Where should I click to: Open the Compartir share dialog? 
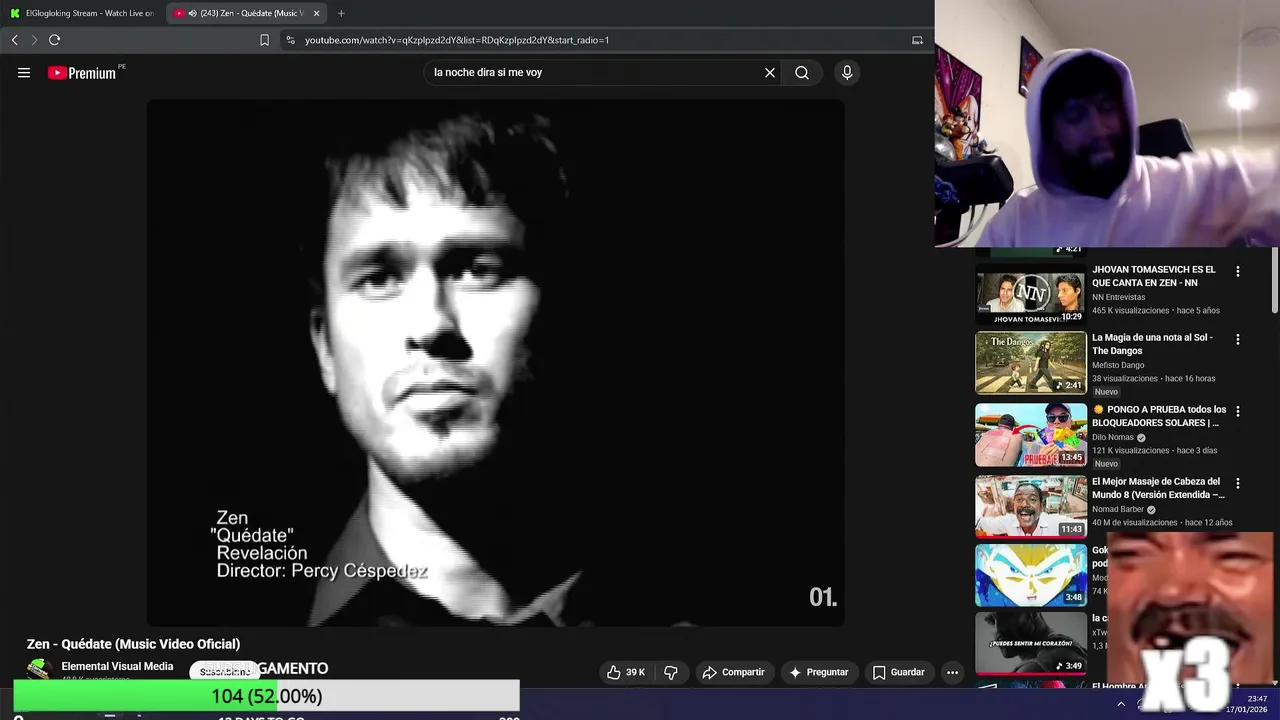[x=734, y=672]
